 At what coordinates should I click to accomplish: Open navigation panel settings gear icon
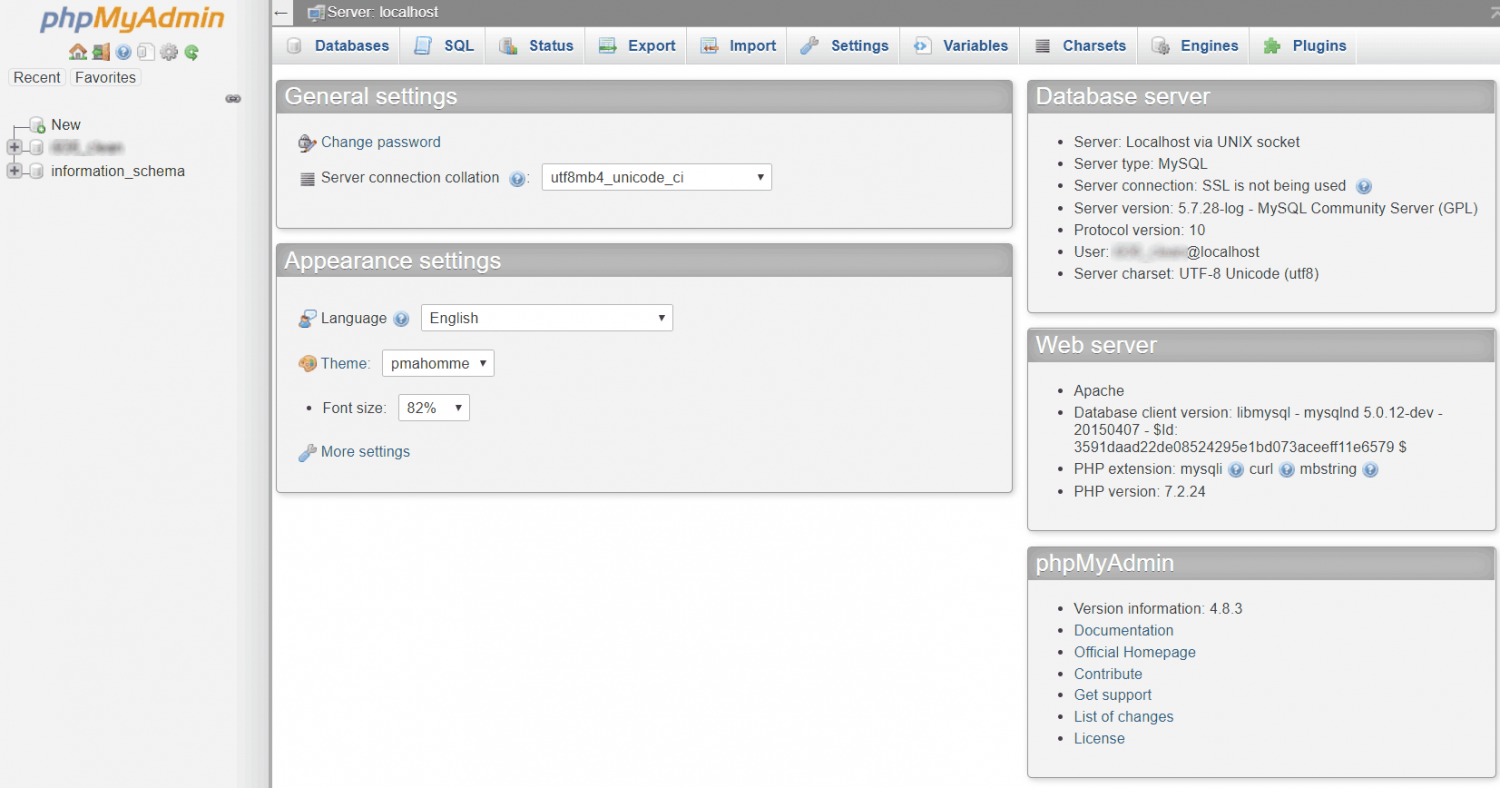tap(169, 52)
